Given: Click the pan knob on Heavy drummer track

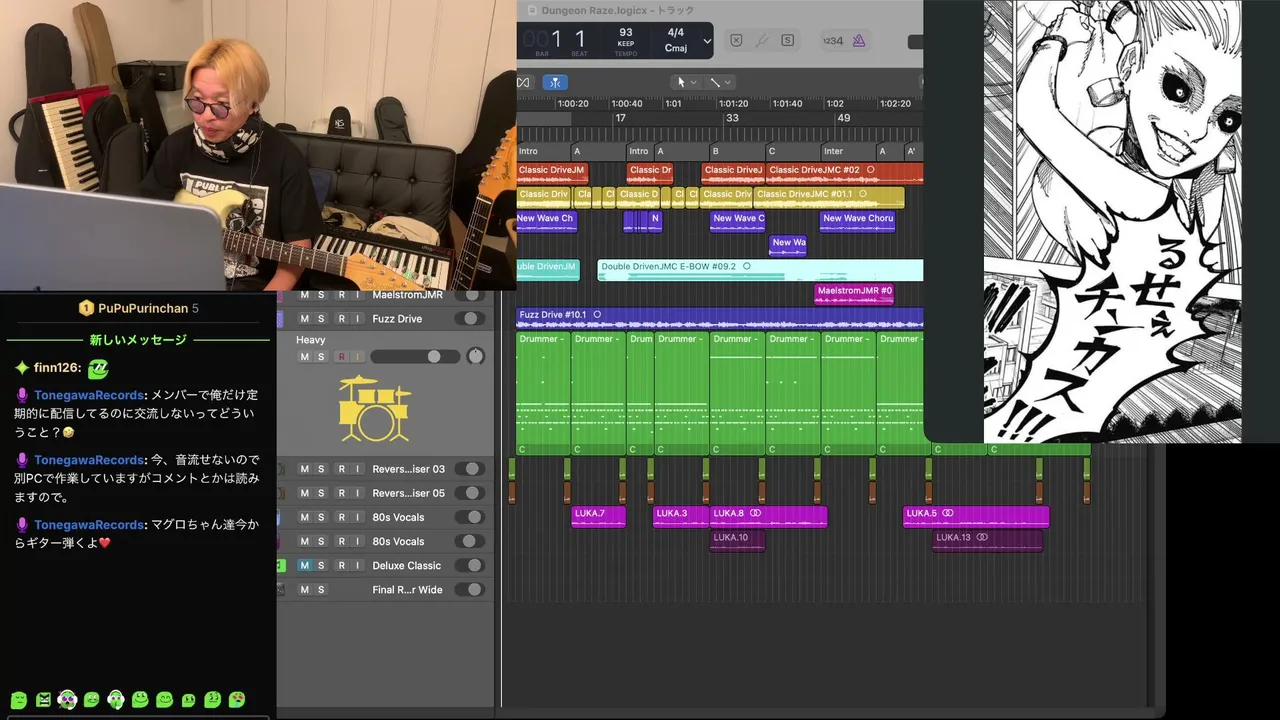Looking at the screenshot, I should (x=475, y=357).
